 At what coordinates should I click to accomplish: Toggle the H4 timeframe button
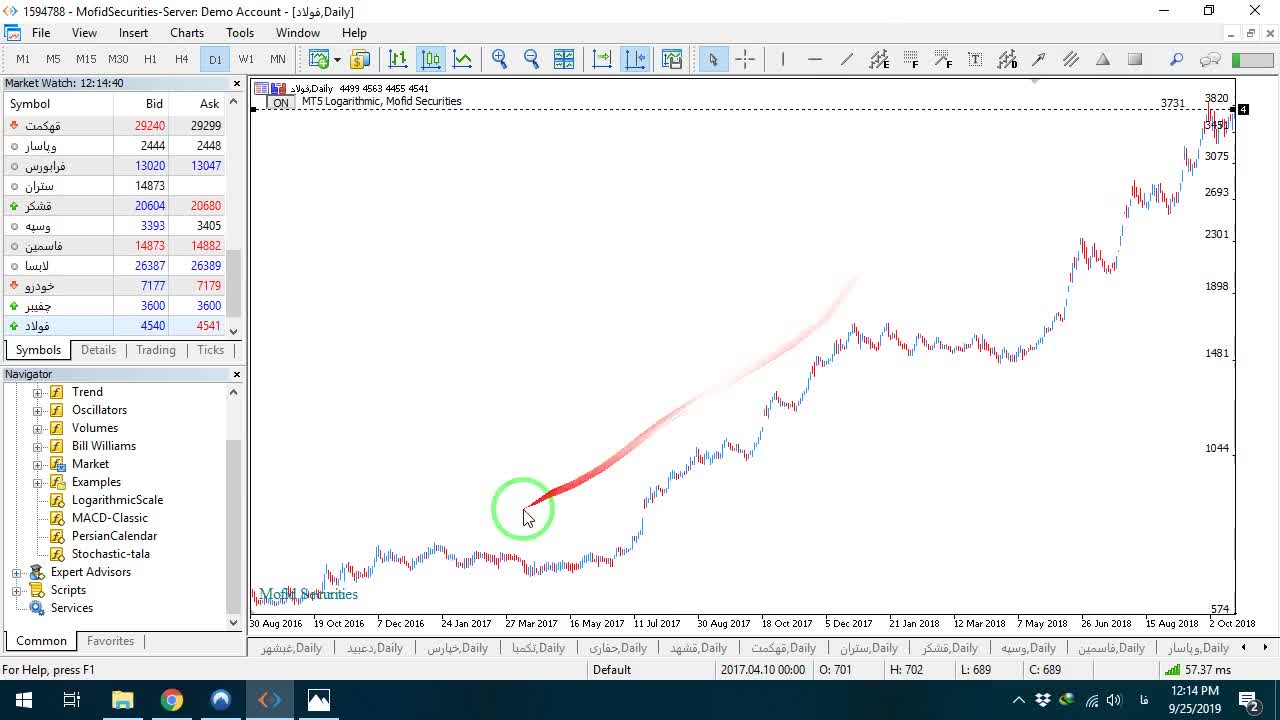pyautogui.click(x=182, y=59)
